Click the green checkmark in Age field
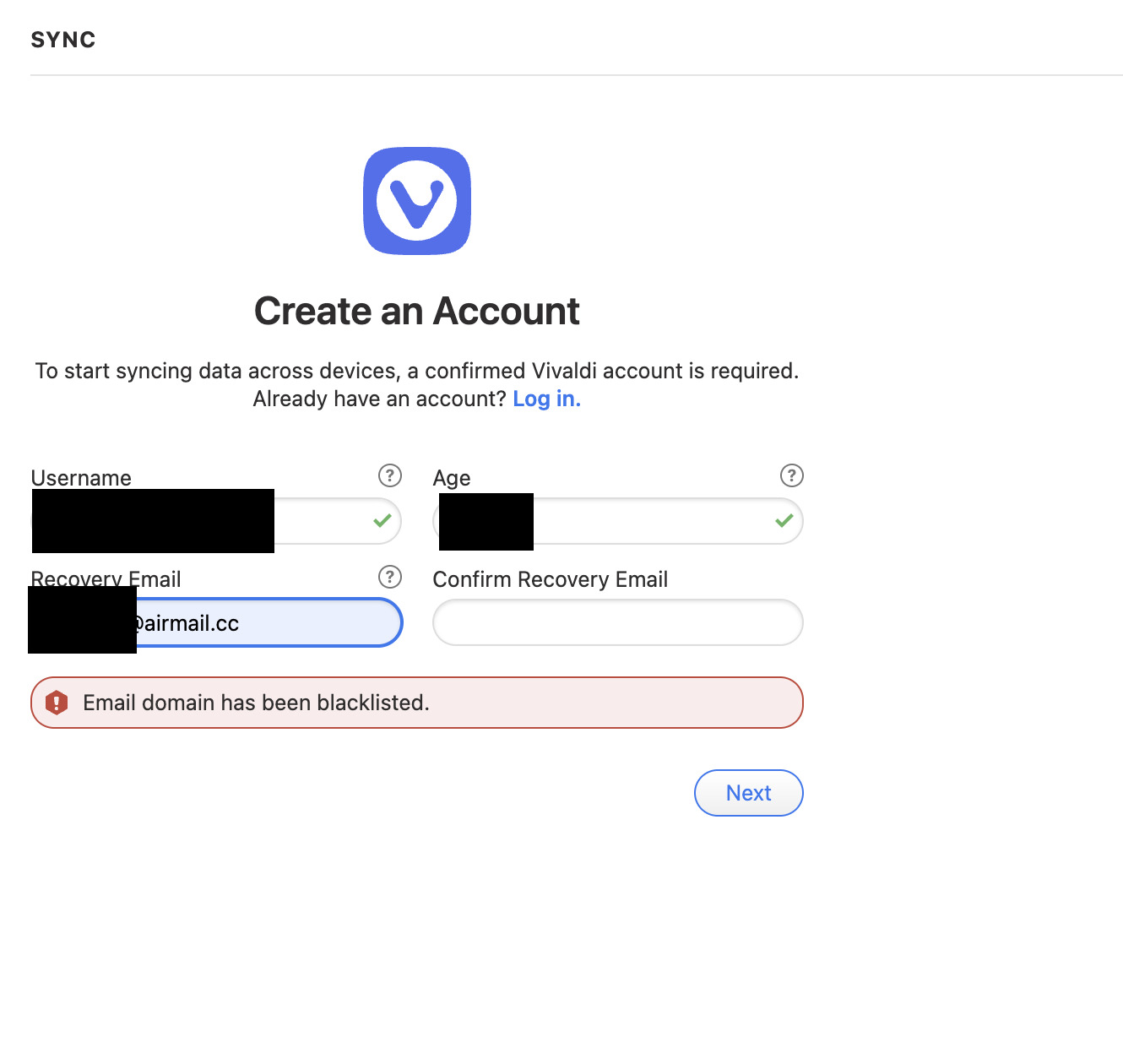Image resolution: width=1123 pixels, height=1064 pixels. tap(784, 521)
